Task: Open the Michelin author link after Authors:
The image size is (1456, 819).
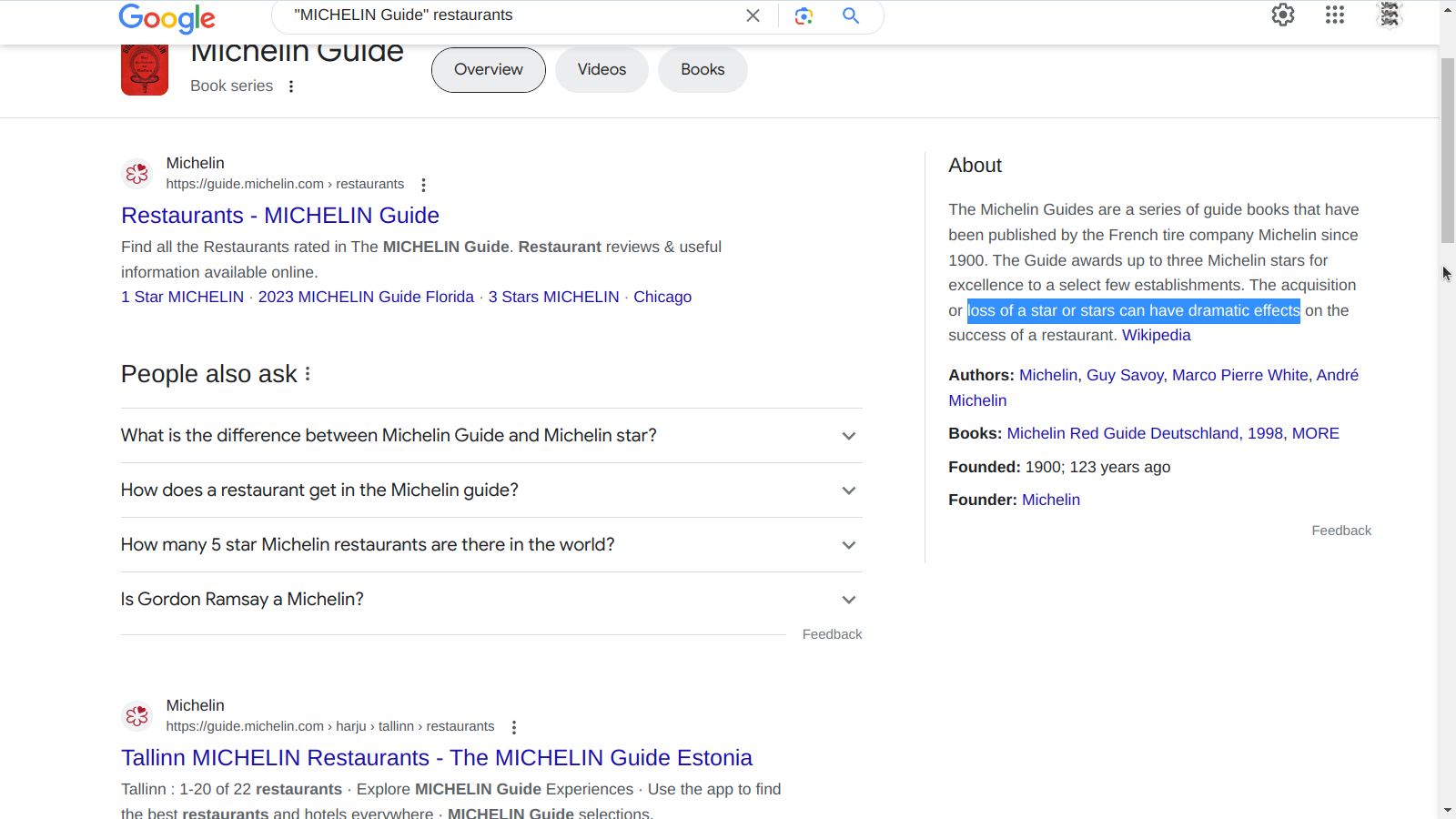Action: coord(1048,376)
